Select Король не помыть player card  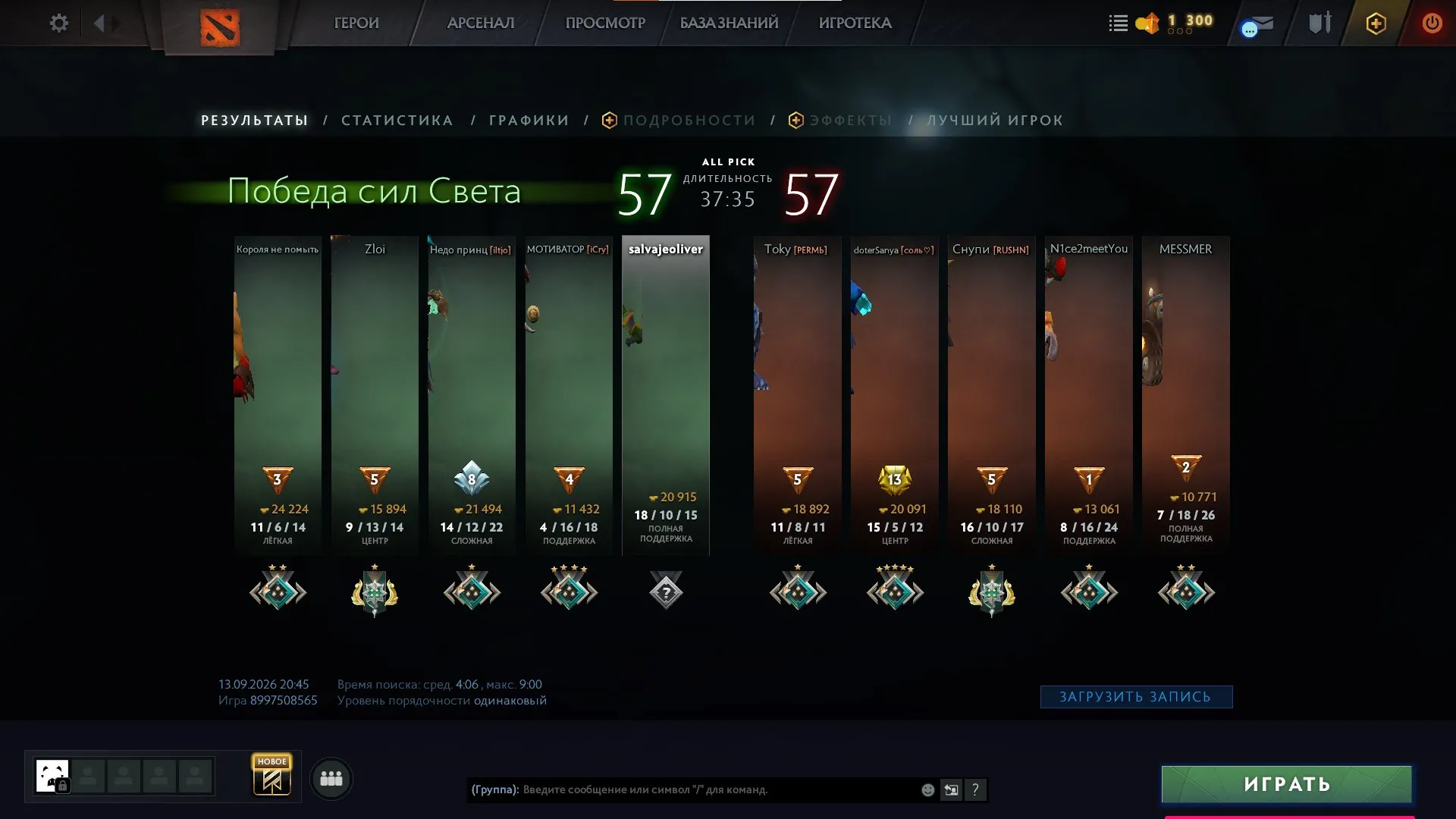278,395
